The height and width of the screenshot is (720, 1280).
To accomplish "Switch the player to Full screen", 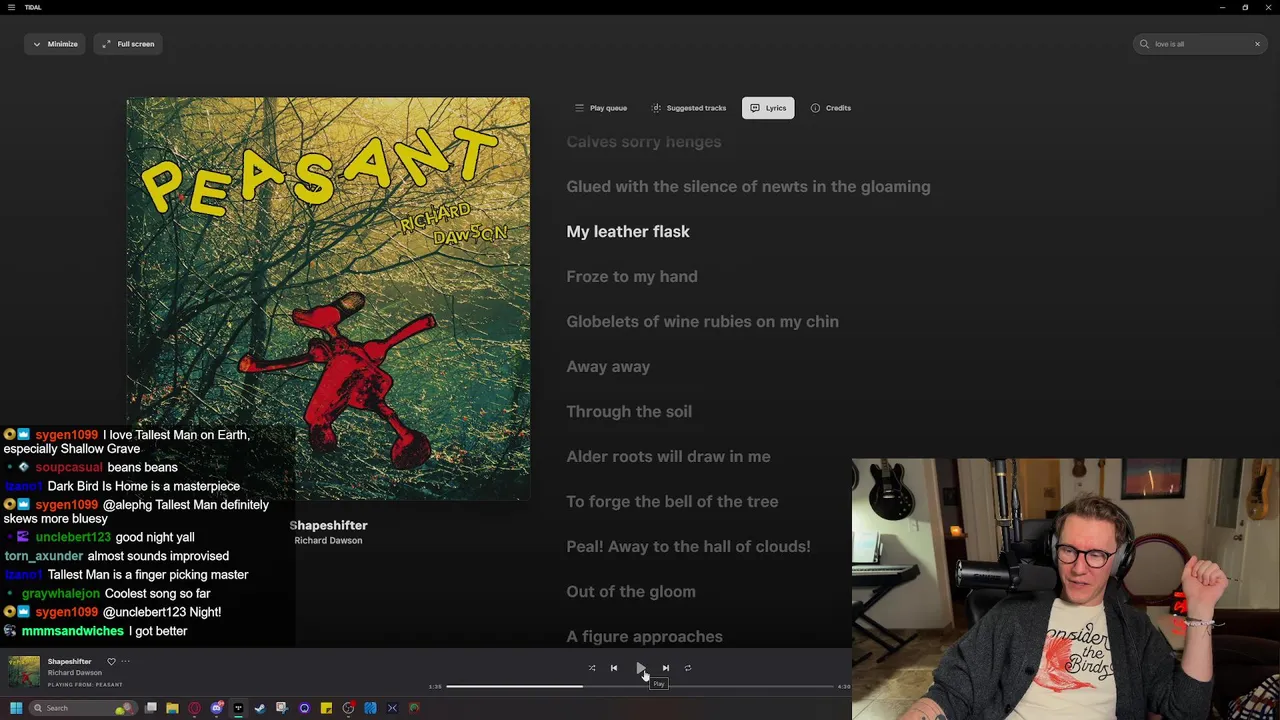I will (x=128, y=44).
